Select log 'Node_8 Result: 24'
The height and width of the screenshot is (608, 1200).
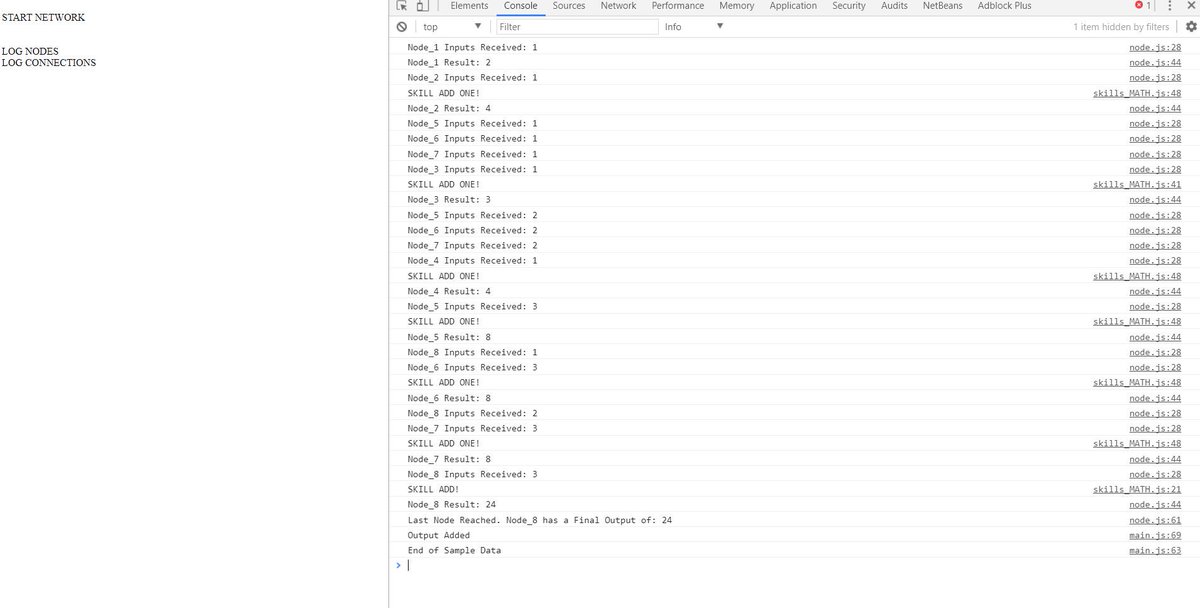[x=452, y=504]
